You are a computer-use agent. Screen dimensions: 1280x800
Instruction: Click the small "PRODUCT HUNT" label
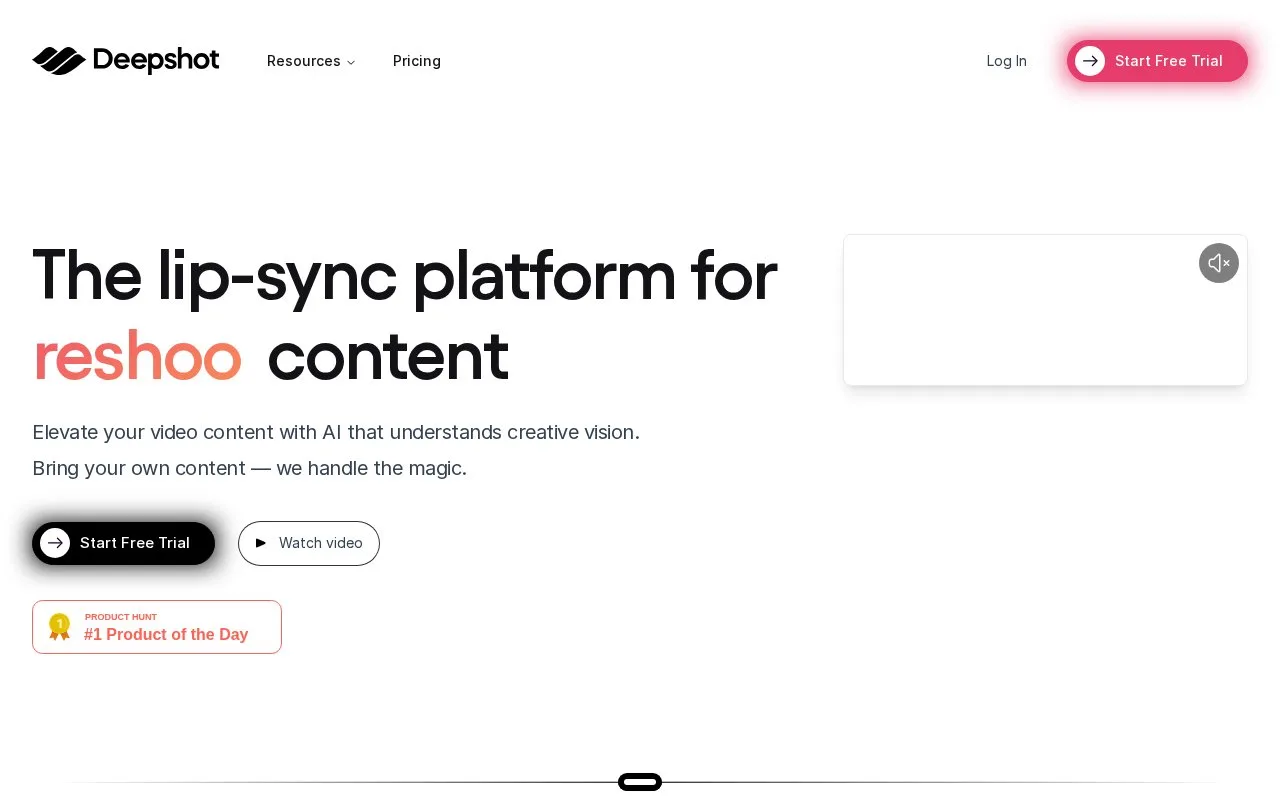[x=121, y=617]
